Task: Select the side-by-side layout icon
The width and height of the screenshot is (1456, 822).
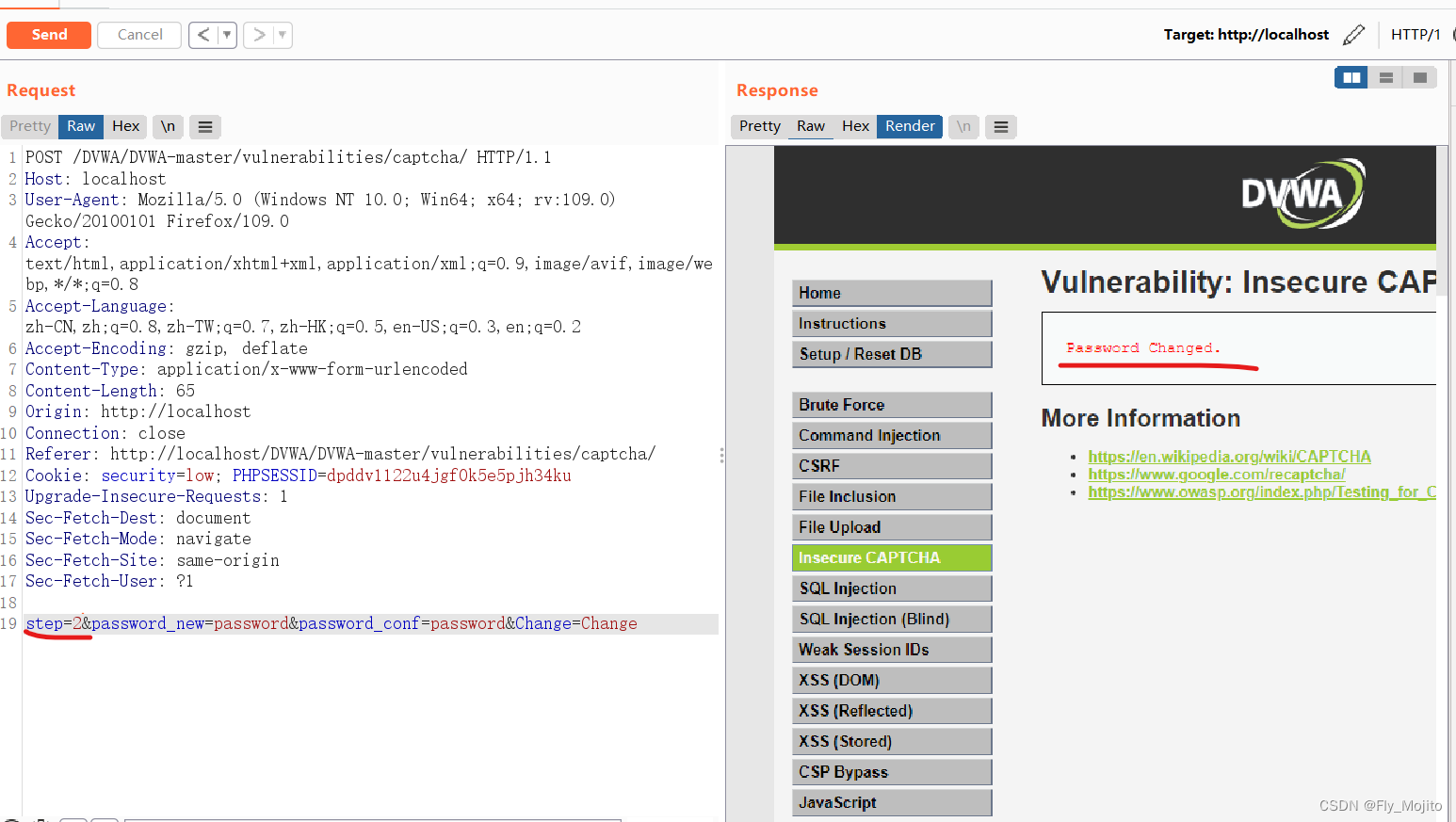Action: 1351,77
